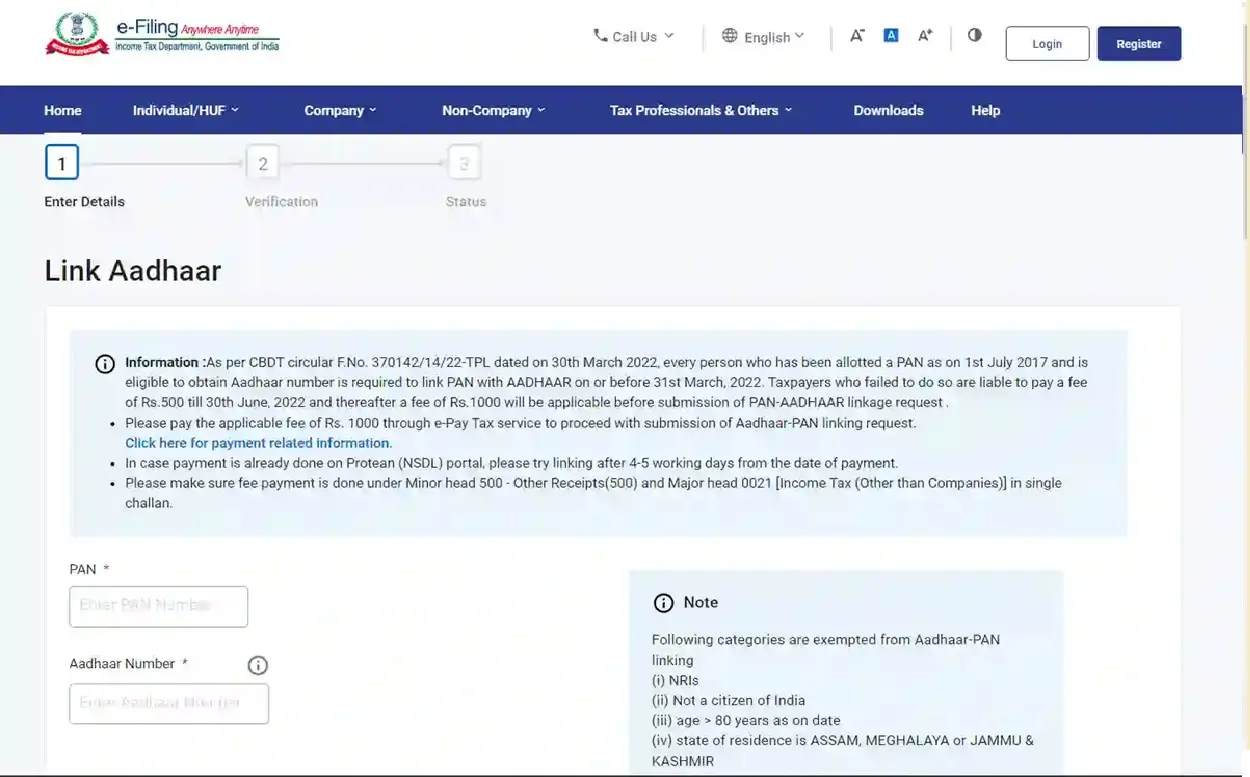
Task: Open the Non-Company dropdown menu
Action: click(493, 110)
